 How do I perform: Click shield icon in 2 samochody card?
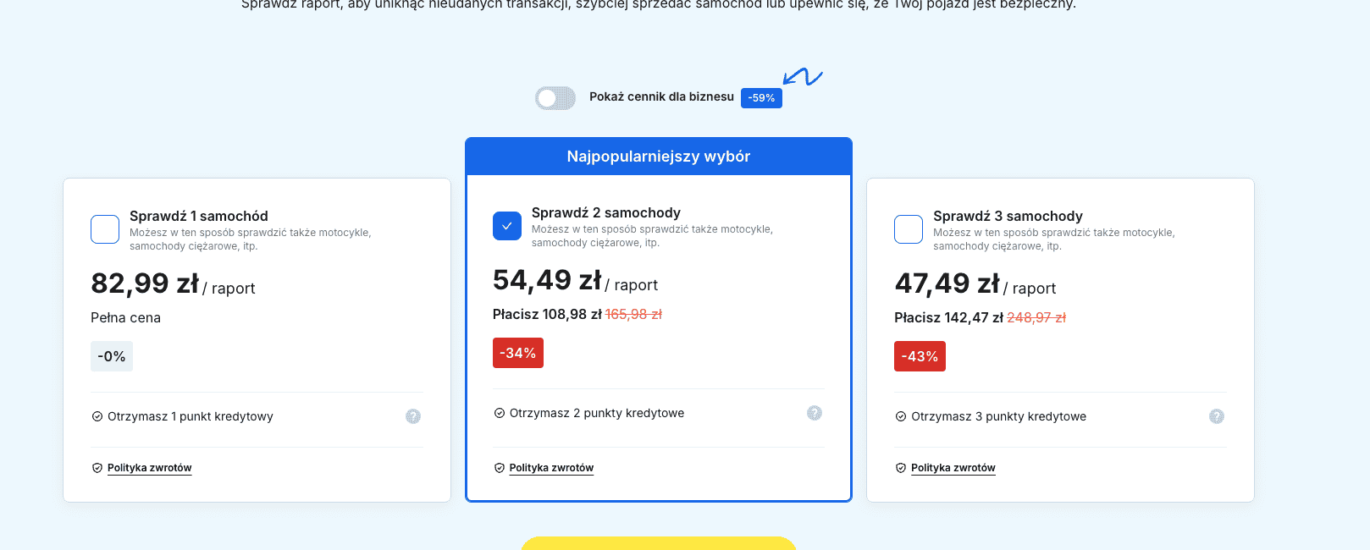coord(499,468)
